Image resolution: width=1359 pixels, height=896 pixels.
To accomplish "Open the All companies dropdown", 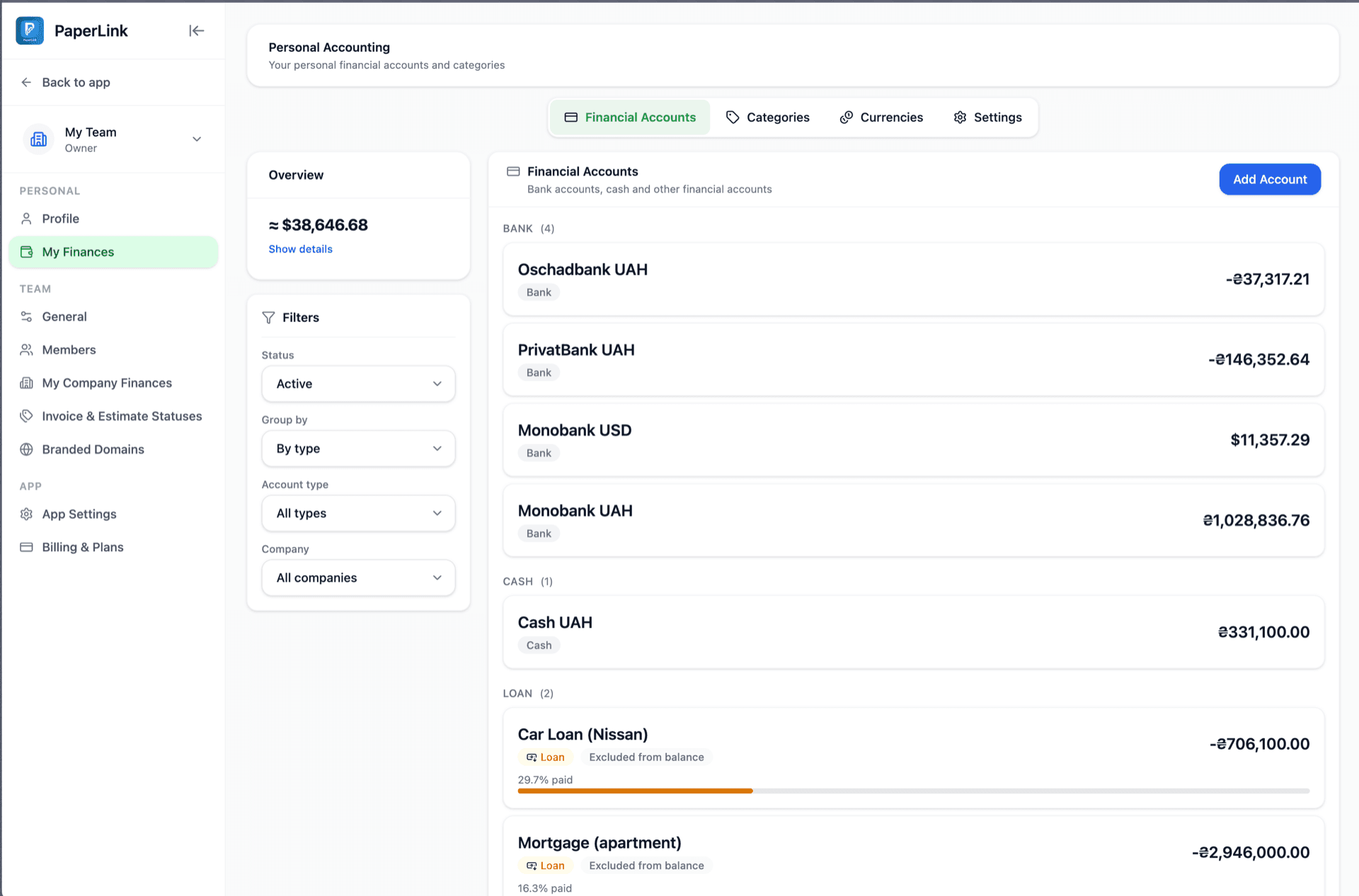I will click(x=357, y=578).
